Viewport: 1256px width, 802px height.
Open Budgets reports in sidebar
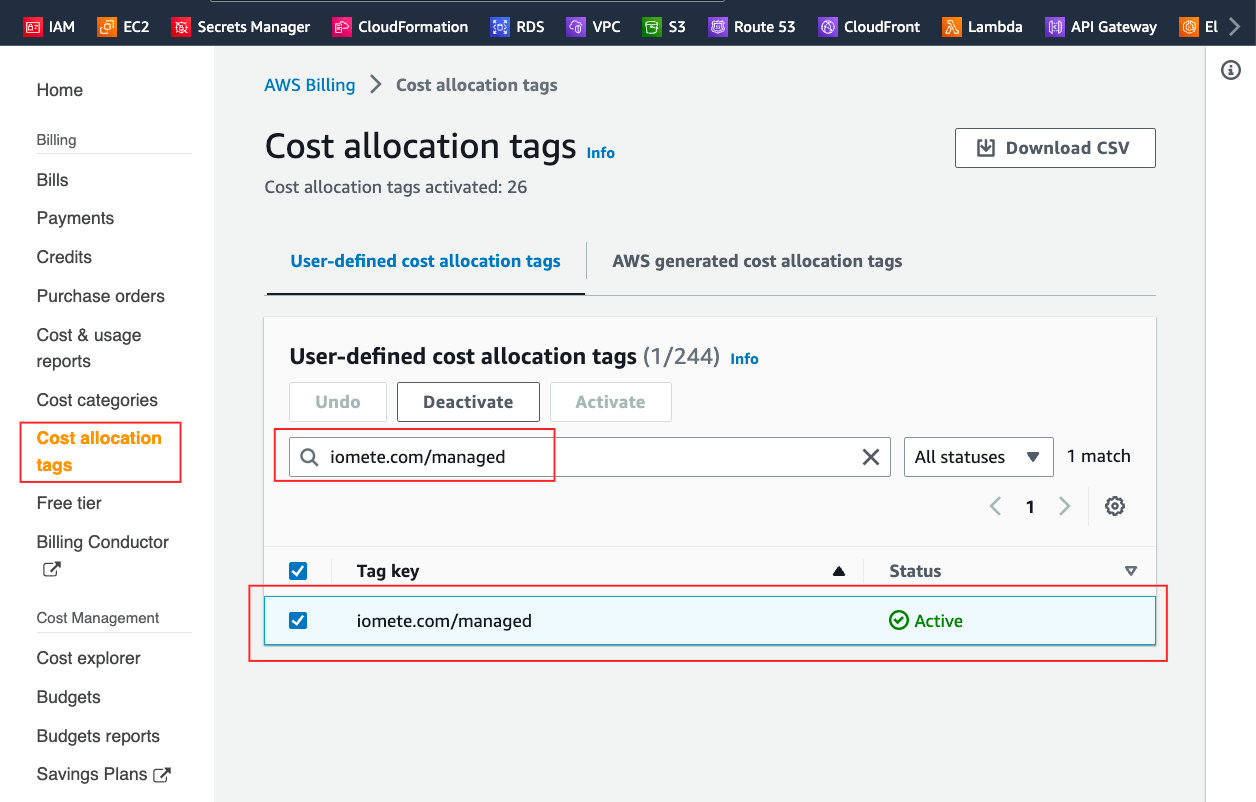[98, 736]
